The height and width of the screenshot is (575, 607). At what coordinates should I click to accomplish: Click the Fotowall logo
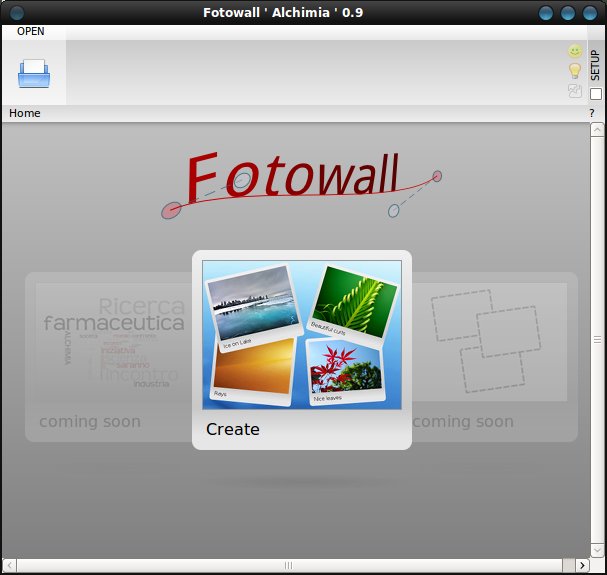[302, 184]
